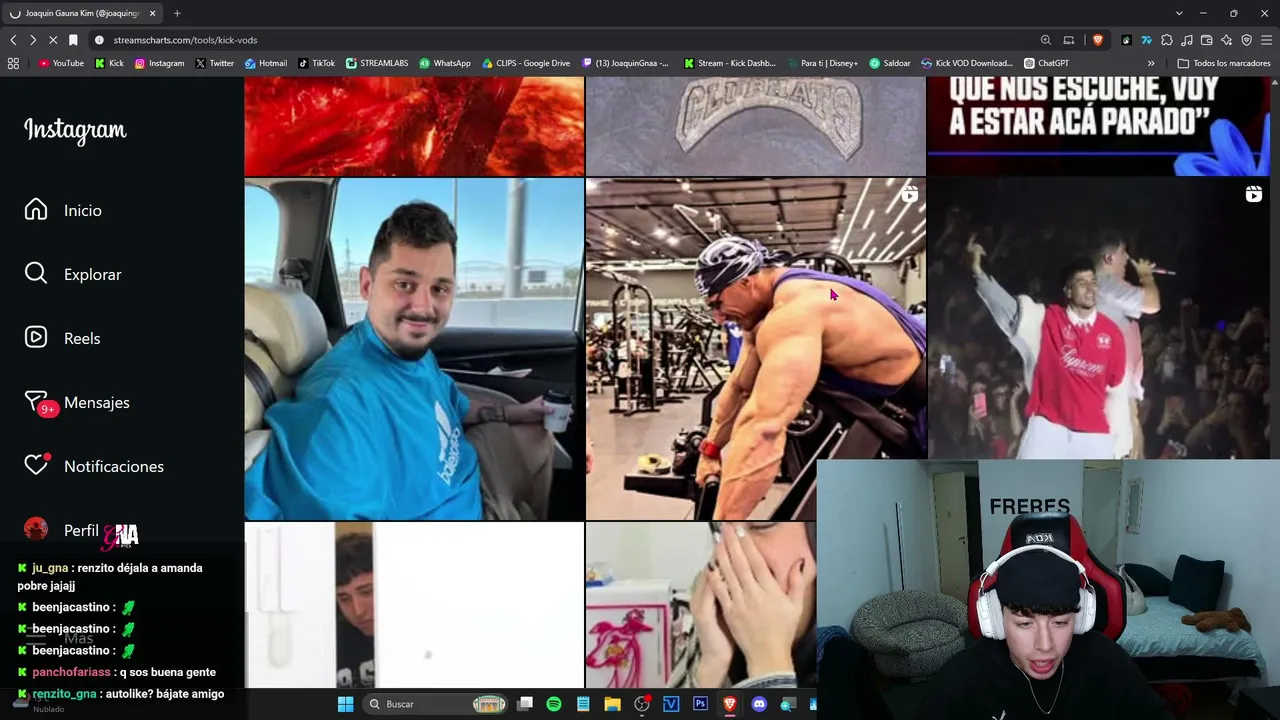The height and width of the screenshot is (720, 1280).
Task: Open a new browser tab
Action: click(x=177, y=13)
